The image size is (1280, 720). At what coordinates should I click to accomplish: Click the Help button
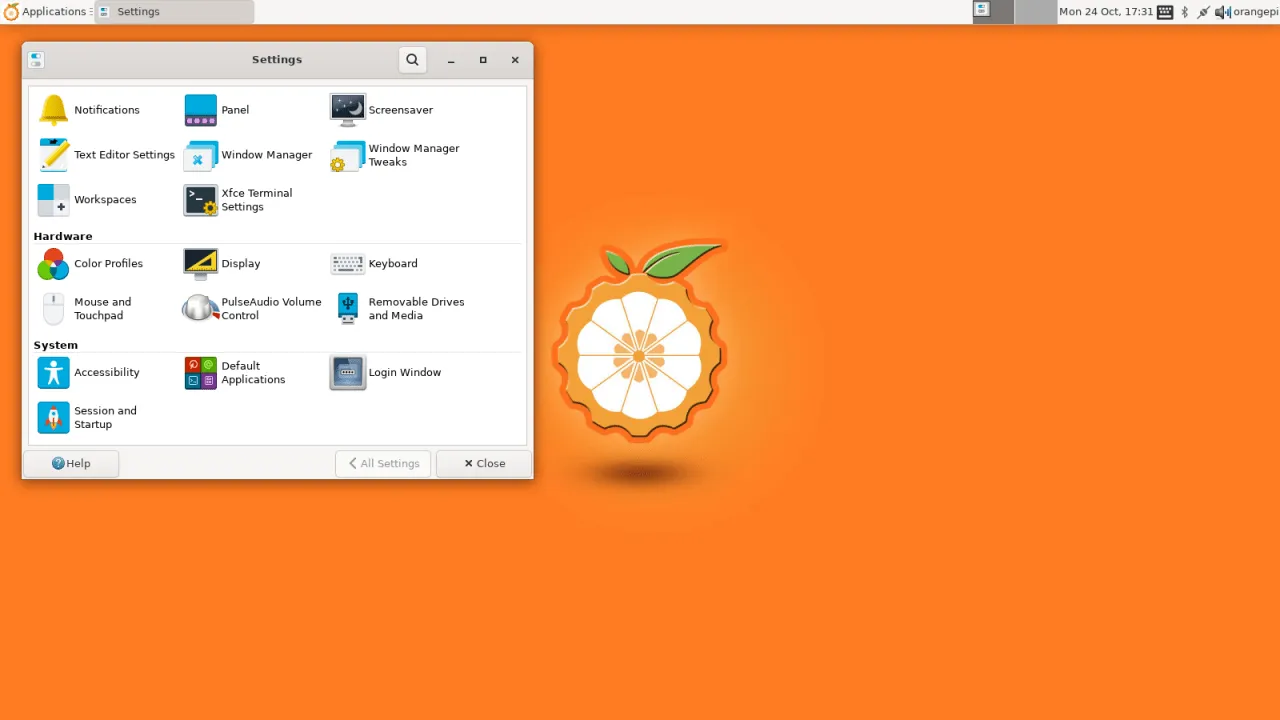(x=70, y=463)
